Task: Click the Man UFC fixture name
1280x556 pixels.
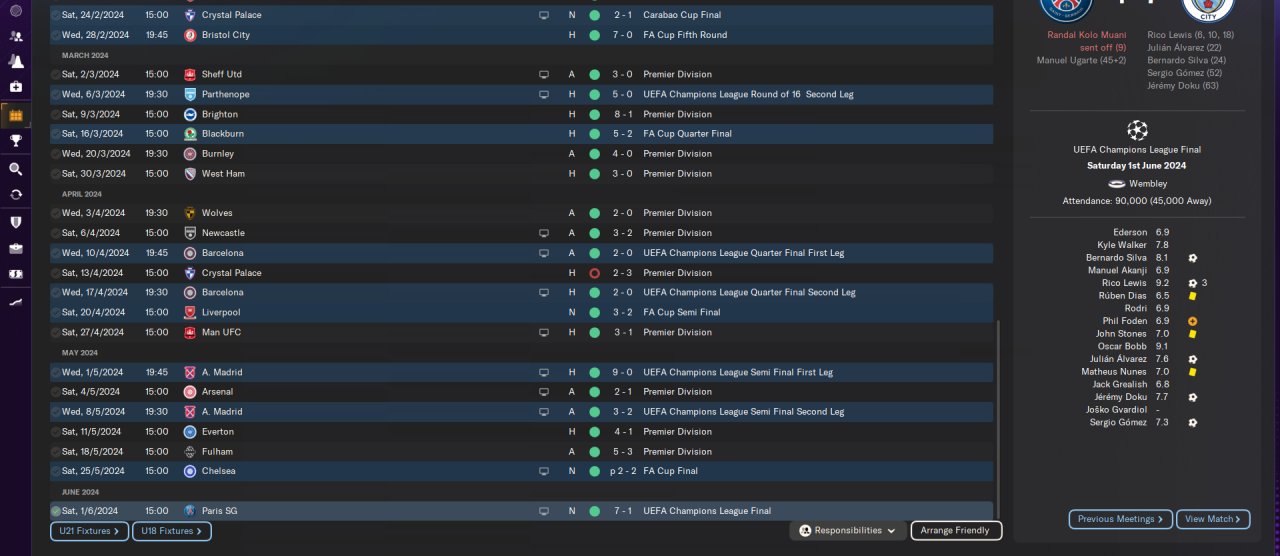Action: (x=221, y=332)
